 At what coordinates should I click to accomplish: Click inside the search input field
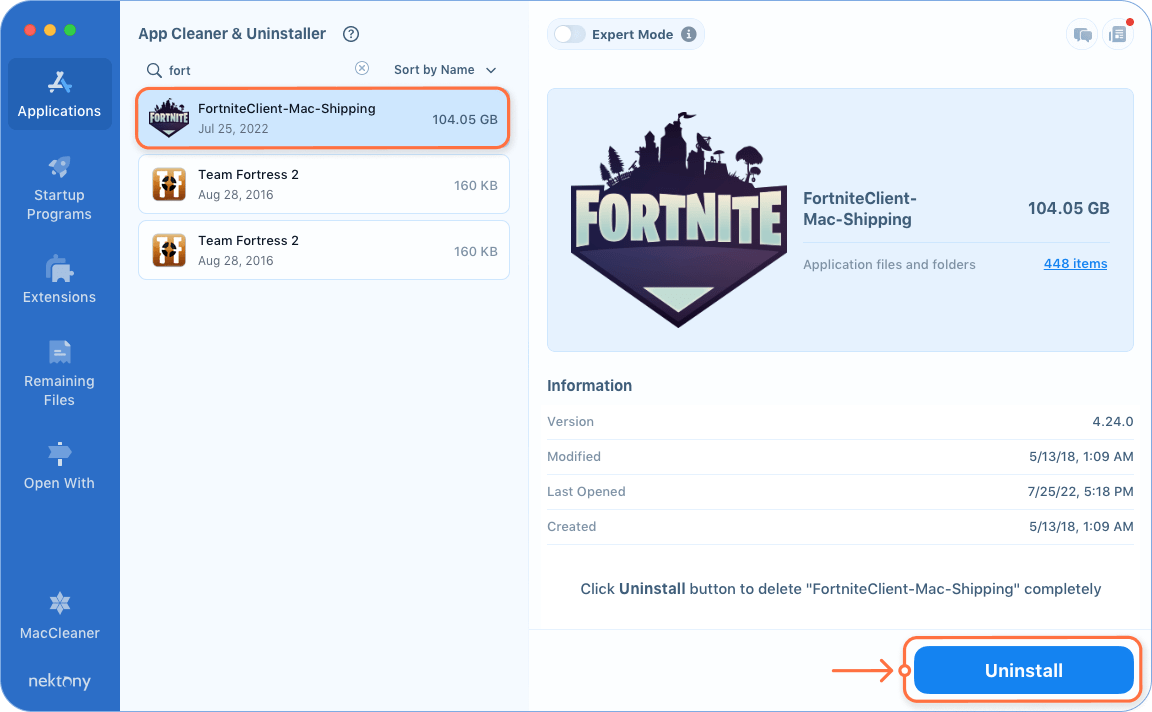250,69
